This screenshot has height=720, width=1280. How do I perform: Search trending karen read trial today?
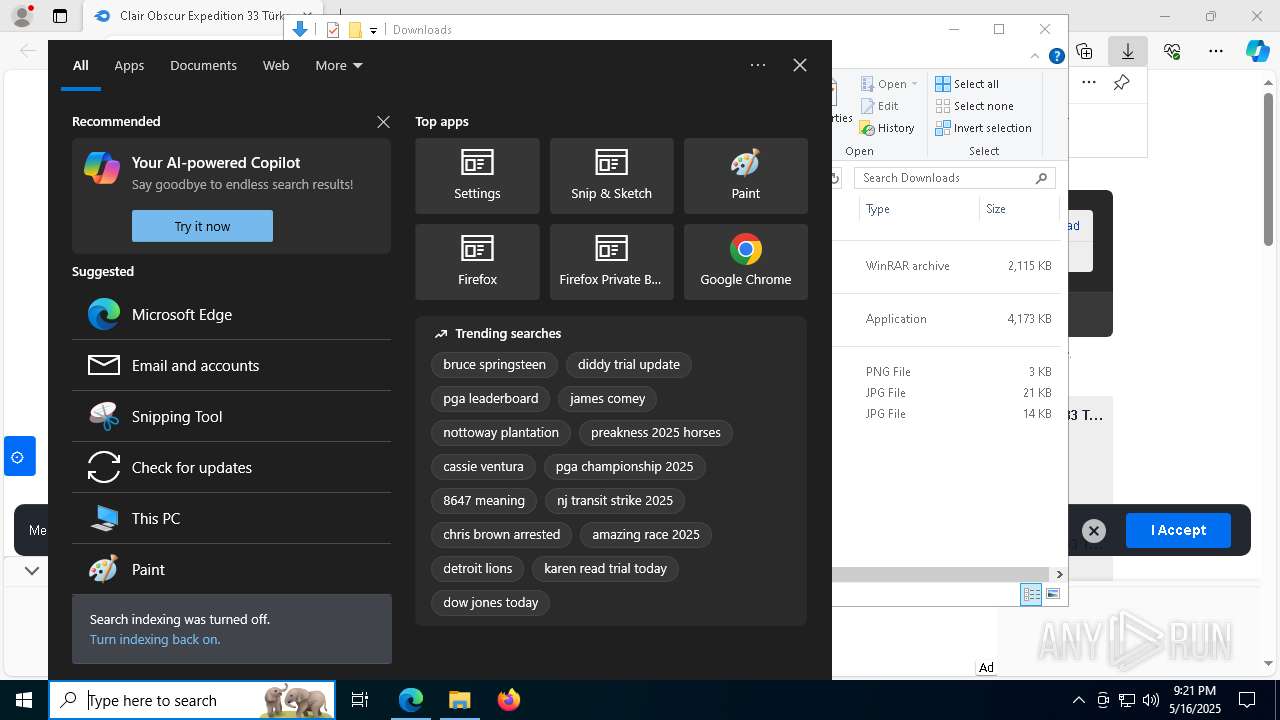[x=605, y=568]
